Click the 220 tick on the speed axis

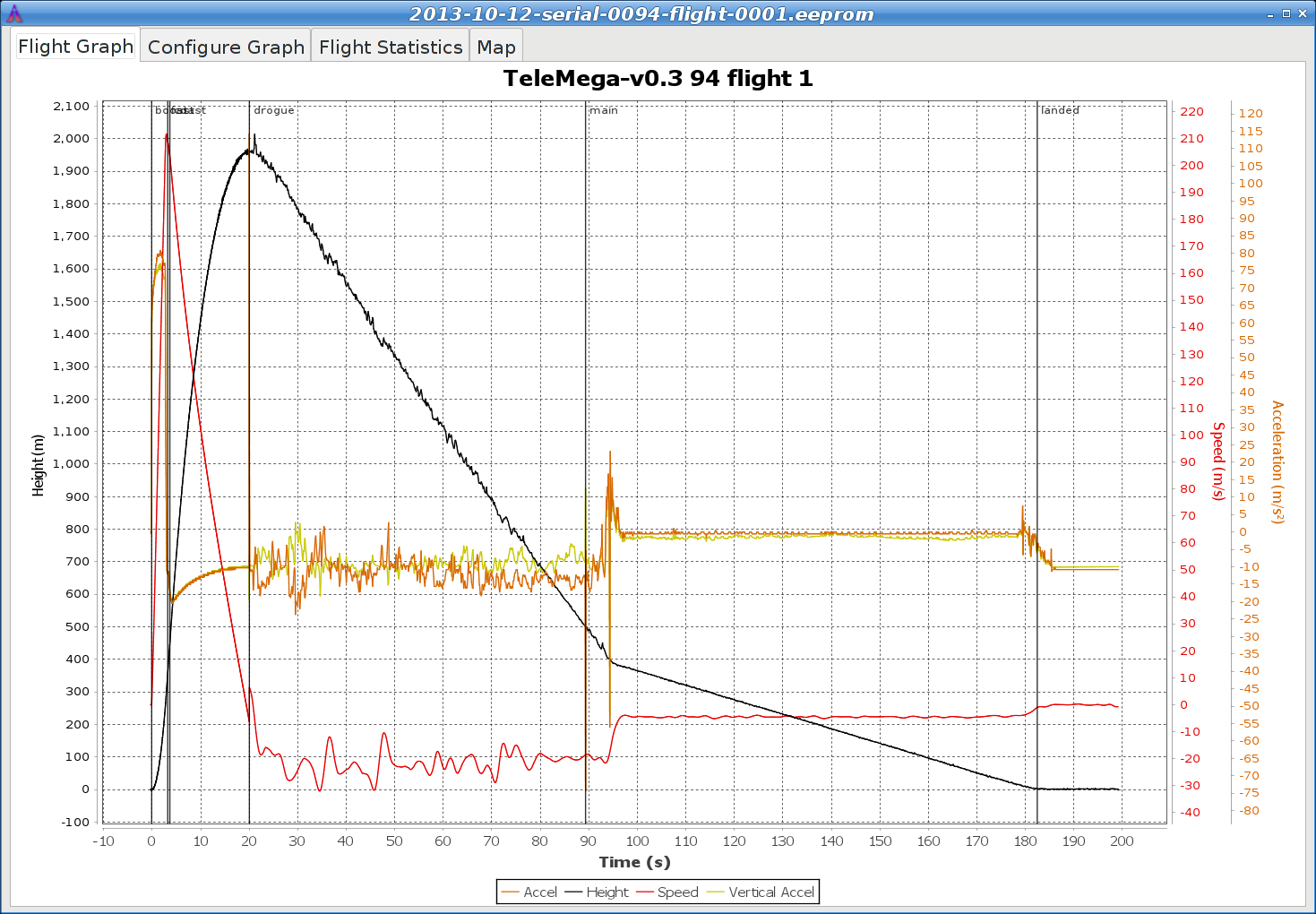(x=1191, y=112)
